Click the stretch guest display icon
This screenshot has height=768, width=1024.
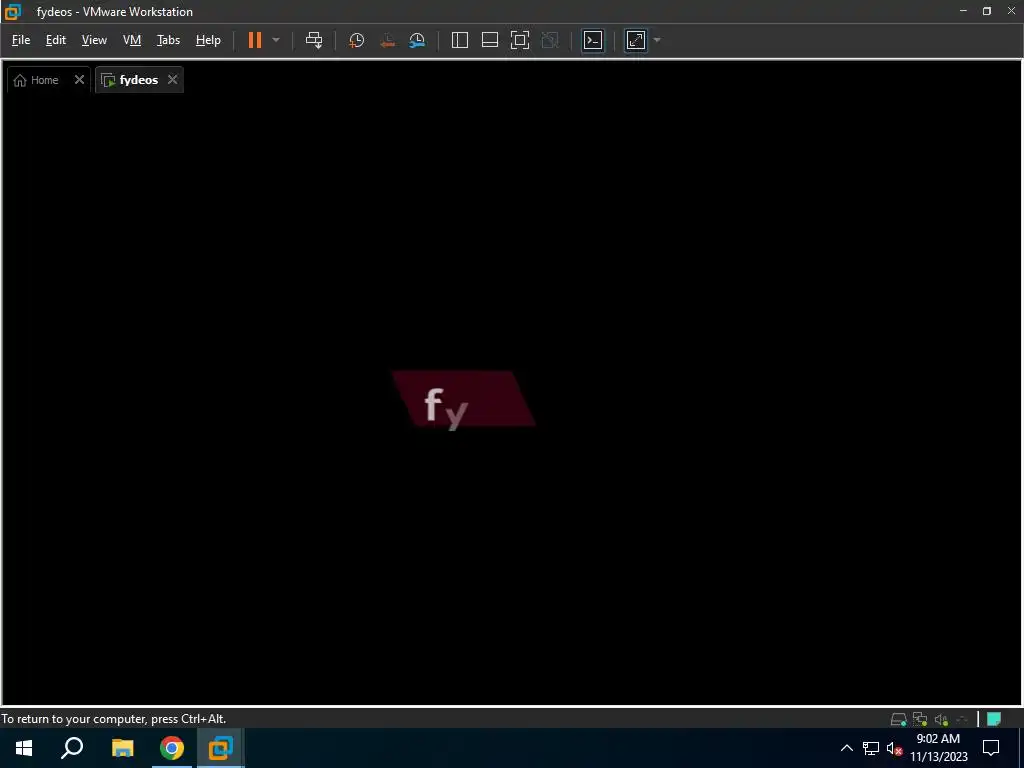coord(636,40)
